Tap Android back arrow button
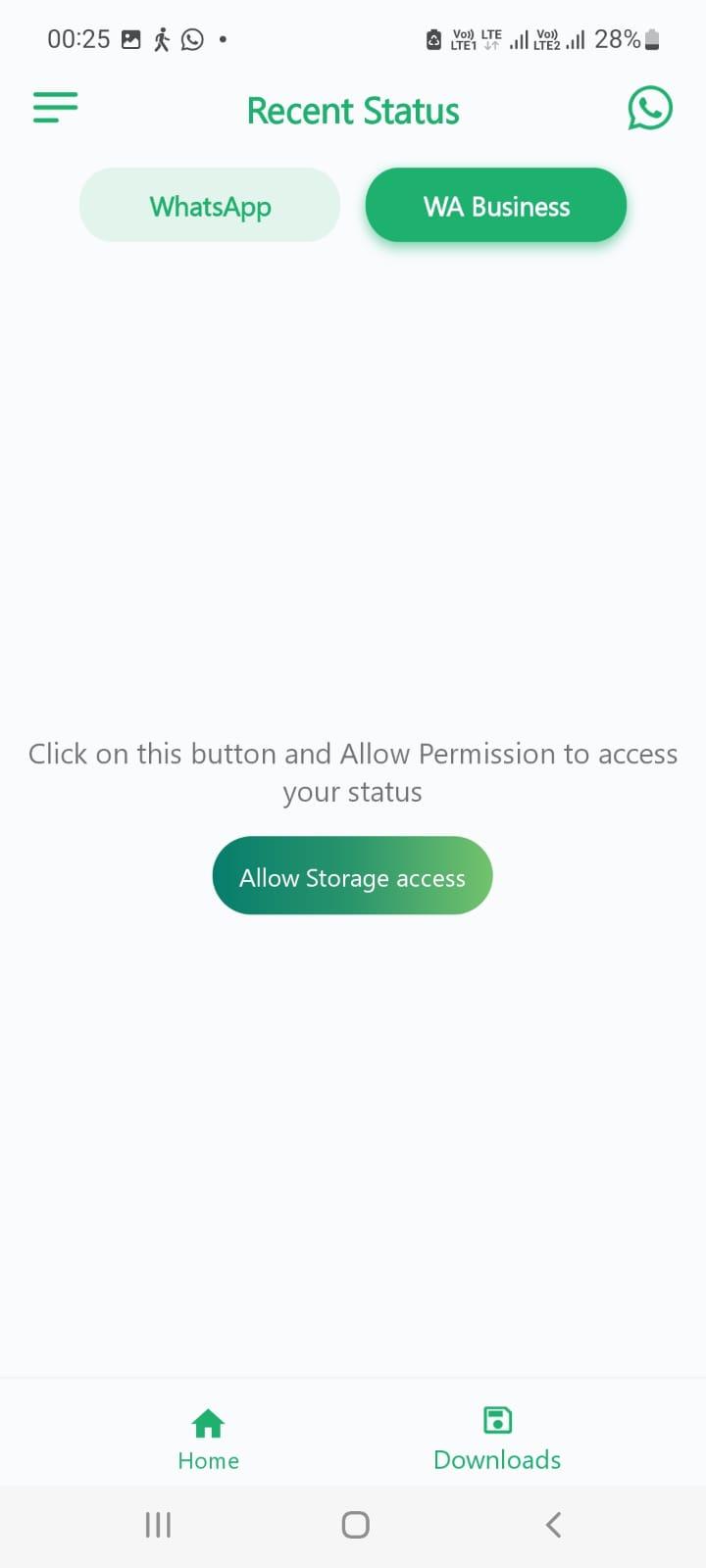Image resolution: width=706 pixels, height=1568 pixels. [553, 1525]
